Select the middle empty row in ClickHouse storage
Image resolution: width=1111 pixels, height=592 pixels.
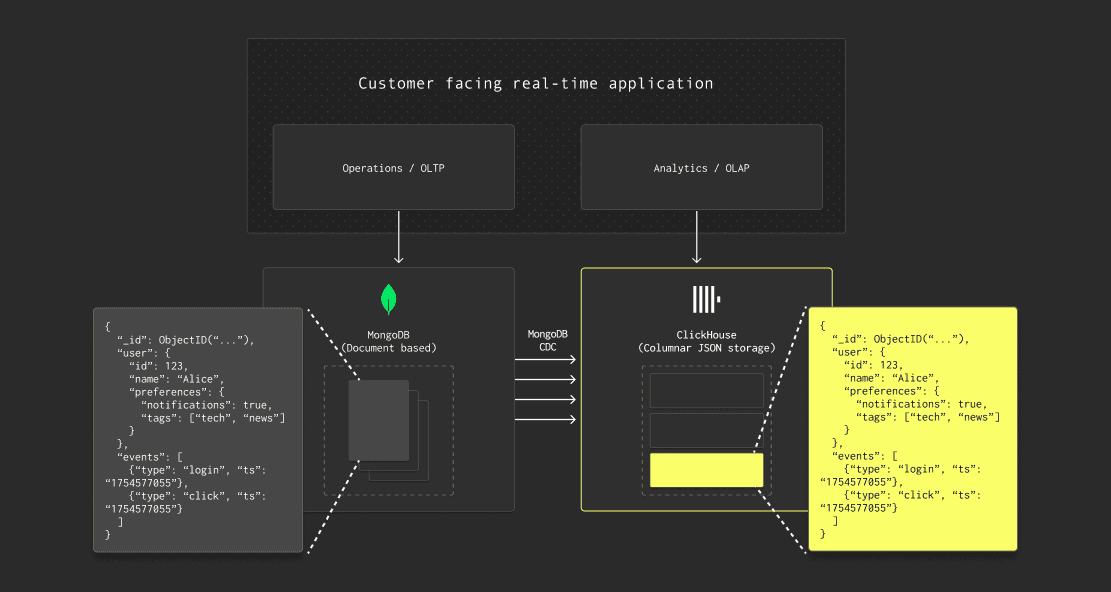coord(706,430)
